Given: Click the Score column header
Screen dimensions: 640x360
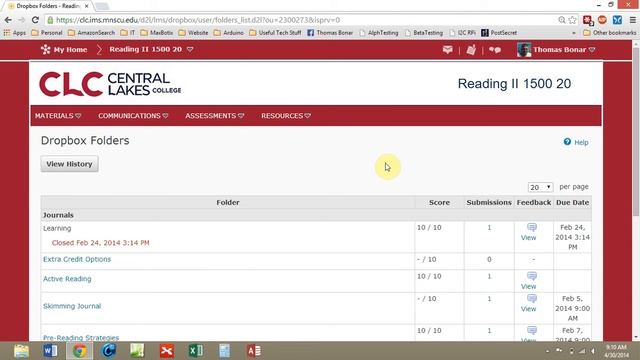Looking at the screenshot, I should [x=439, y=202].
